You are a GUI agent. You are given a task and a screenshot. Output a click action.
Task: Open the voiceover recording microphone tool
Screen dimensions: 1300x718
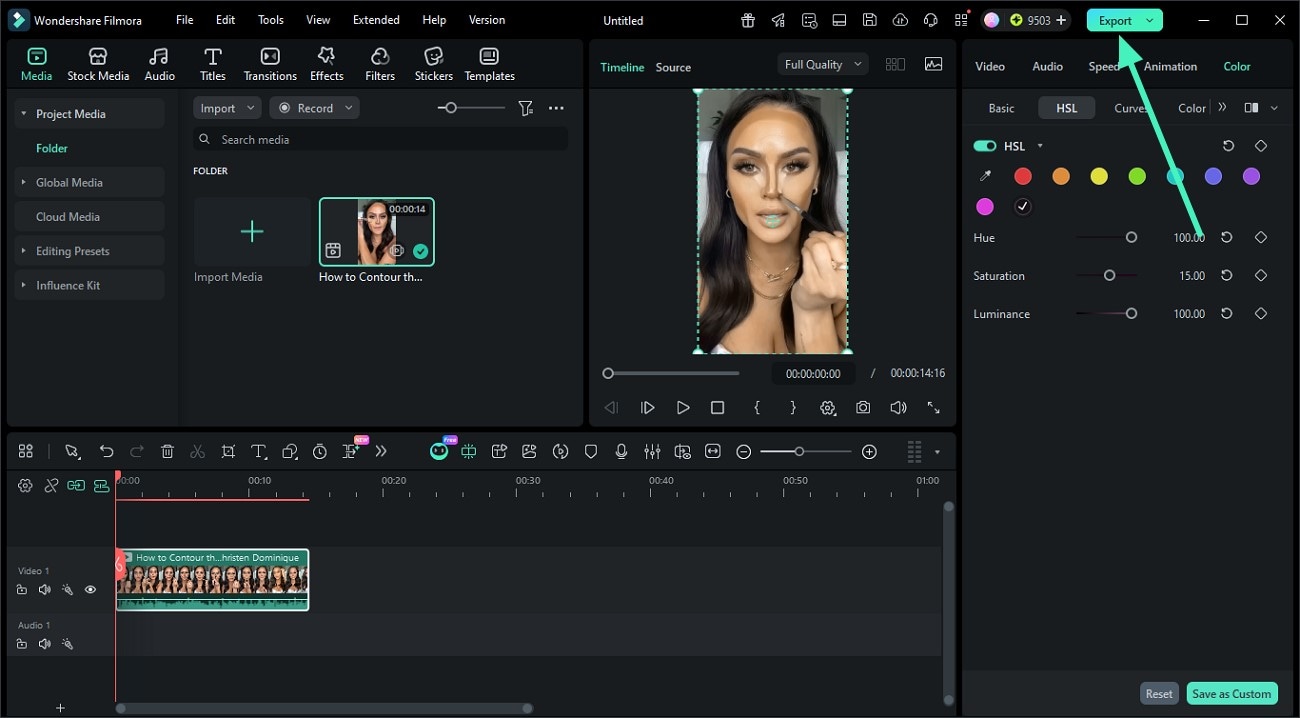[621, 451]
